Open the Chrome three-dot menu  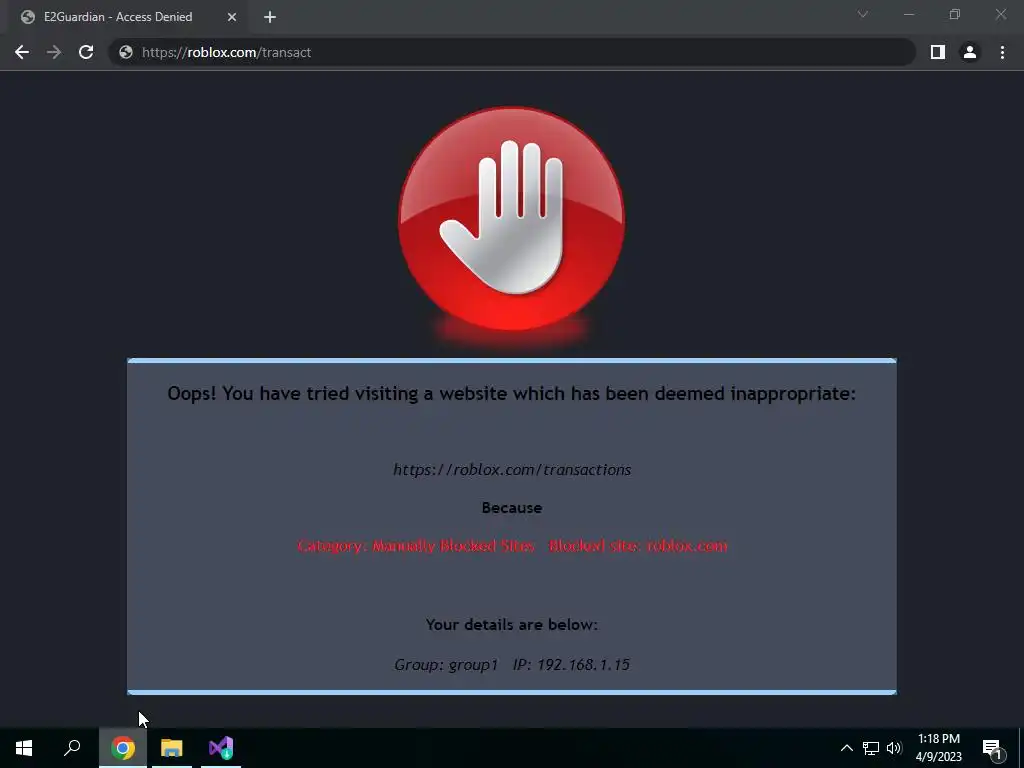click(x=1002, y=52)
